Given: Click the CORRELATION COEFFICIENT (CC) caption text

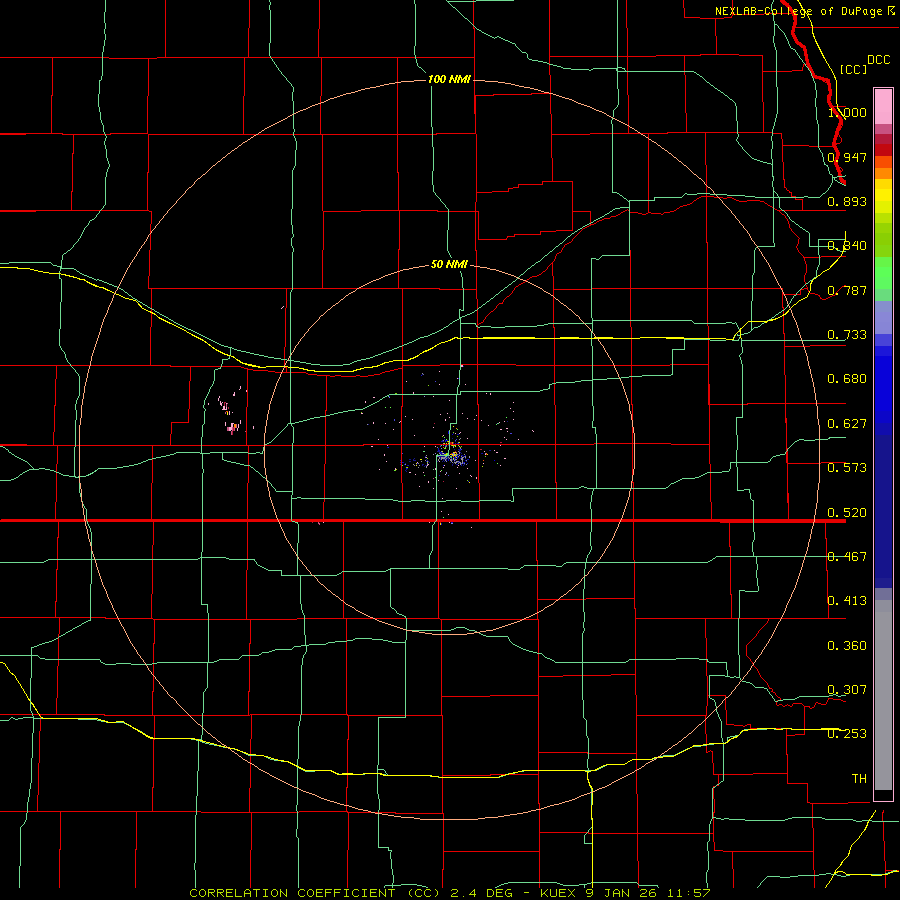Looking at the screenshot, I should coord(315,893).
